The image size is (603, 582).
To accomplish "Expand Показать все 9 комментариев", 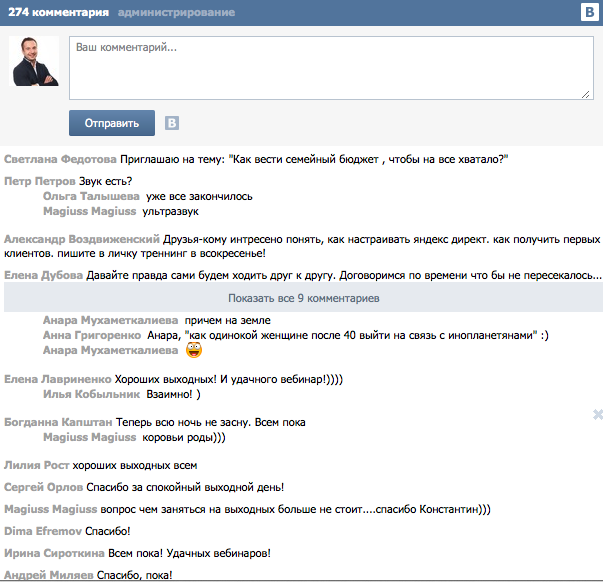I will click(x=303, y=298).
